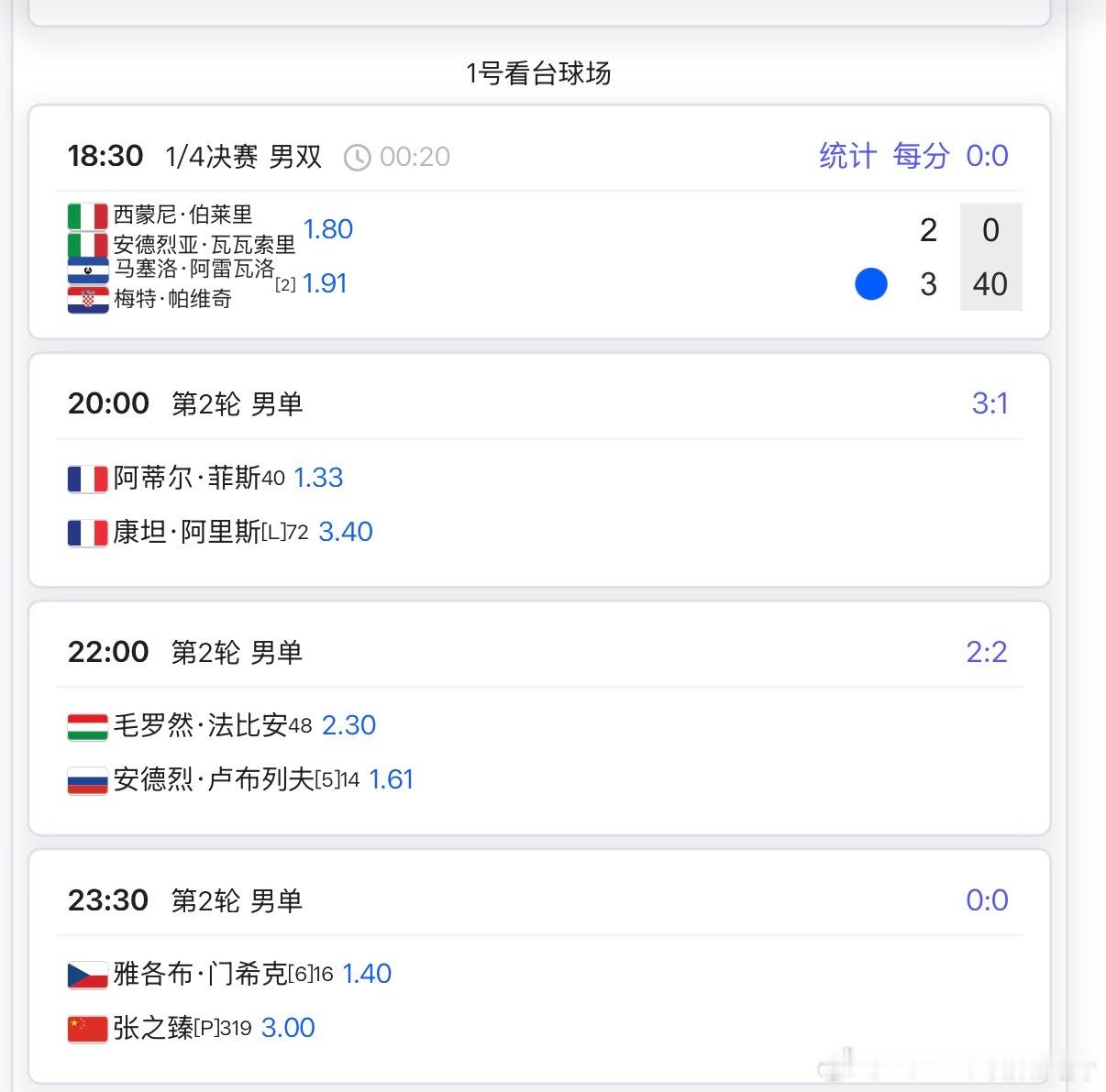The height and width of the screenshot is (1092, 1106).
Task: Select the 1.91 odds for 阿雷瓦洛 pairing
Action: click(x=324, y=283)
